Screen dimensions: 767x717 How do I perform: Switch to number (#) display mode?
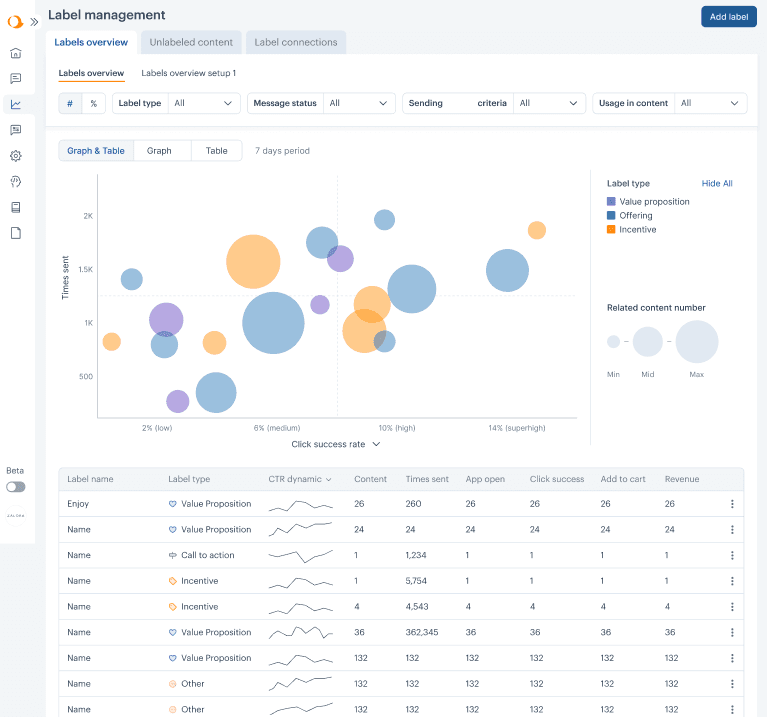click(x=70, y=103)
